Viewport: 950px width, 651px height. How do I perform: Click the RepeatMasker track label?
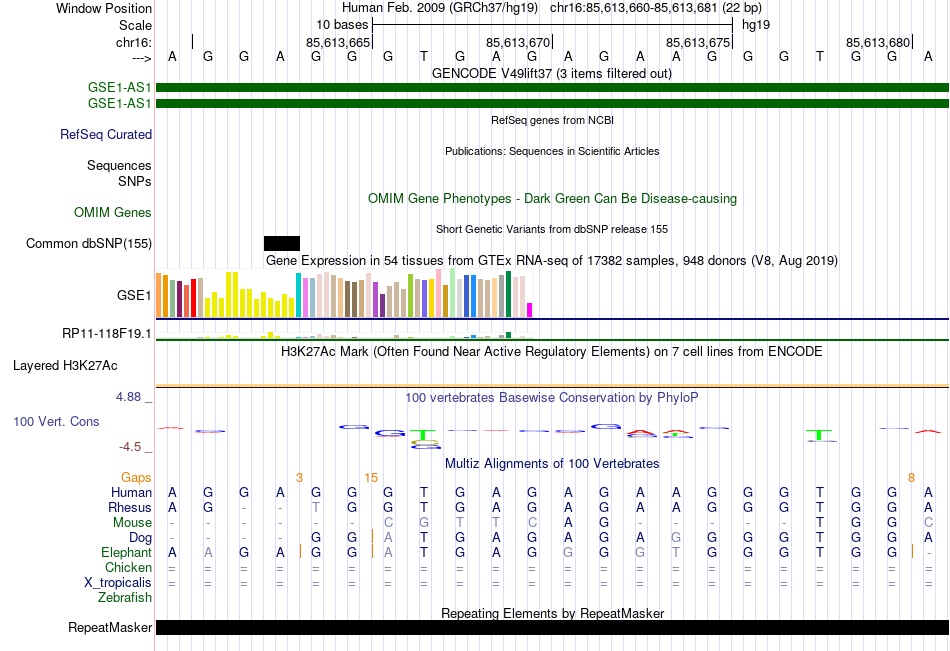tap(110, 628)
